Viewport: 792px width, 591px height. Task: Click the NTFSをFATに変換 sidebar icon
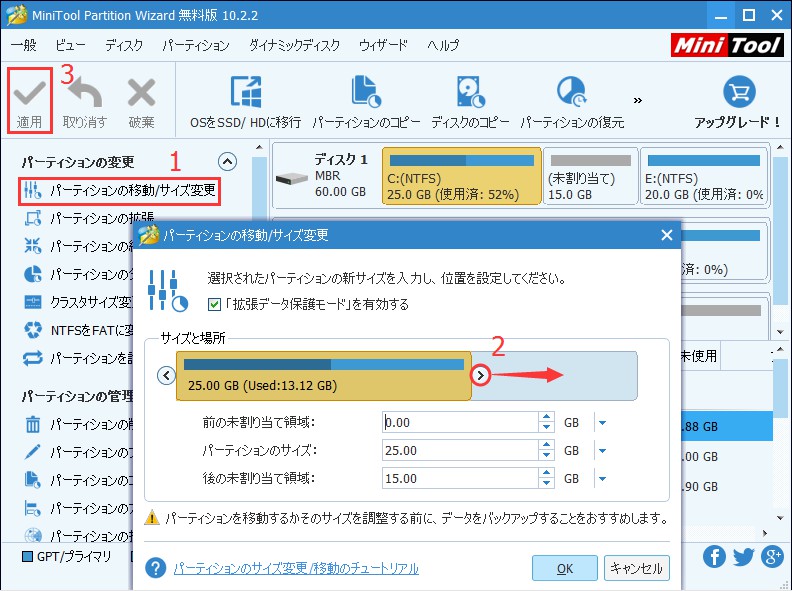click(x=33, y=330)
